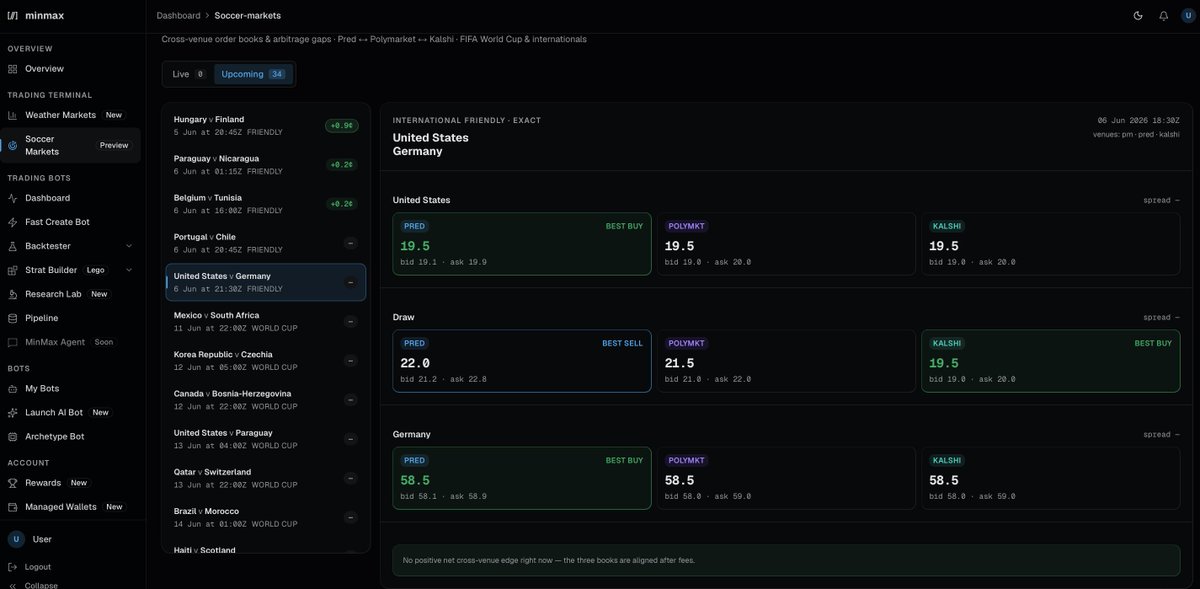
Task: Open Managed Wallets menu item
Action: [x=70, y=507]
